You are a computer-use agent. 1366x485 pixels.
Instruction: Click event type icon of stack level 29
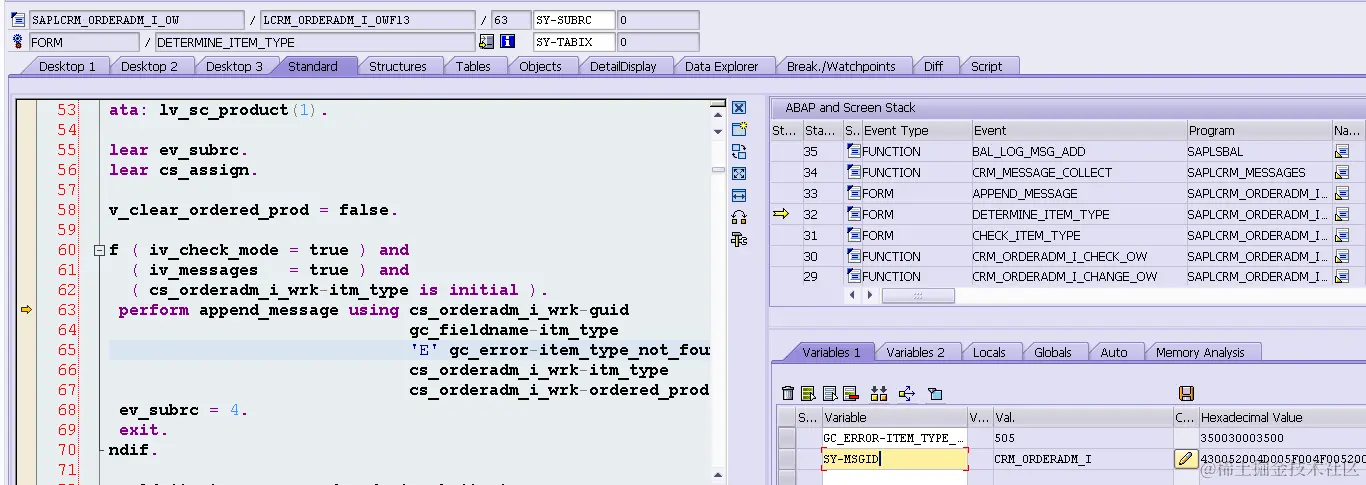click(854, 277)
